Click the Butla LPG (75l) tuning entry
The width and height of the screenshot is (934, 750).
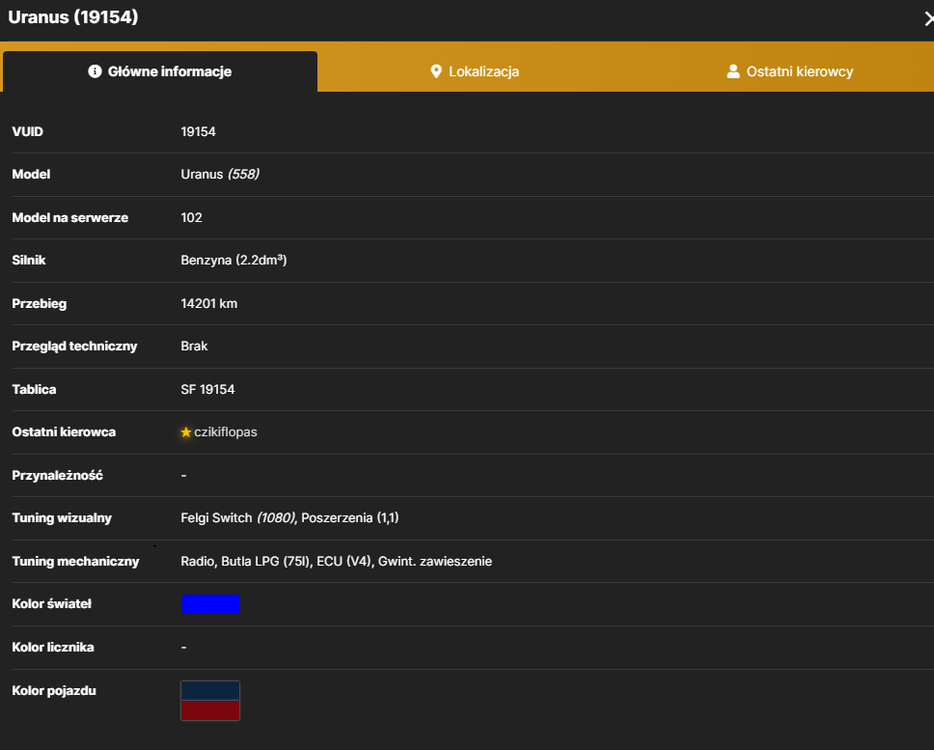pos(266,561)
